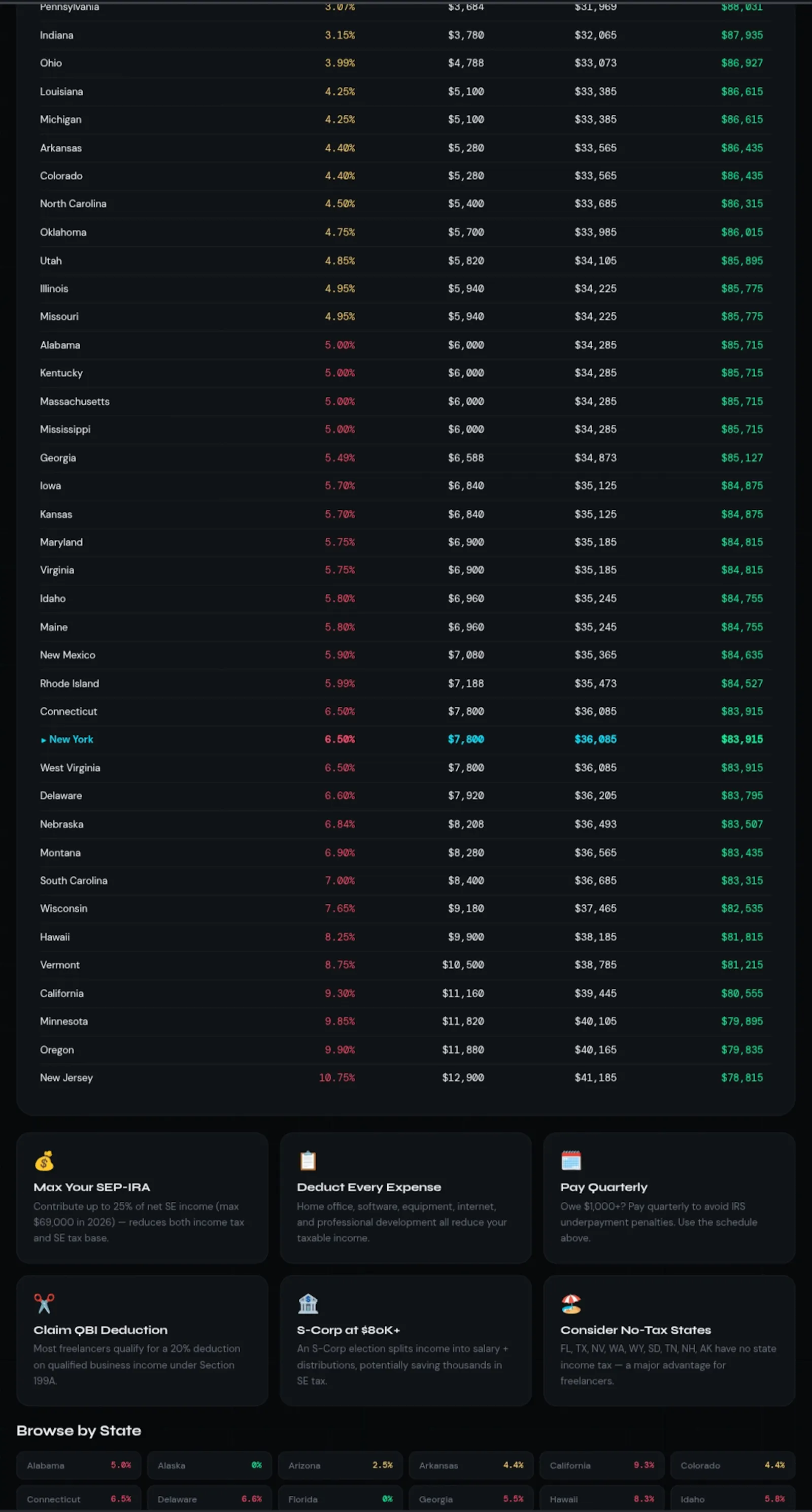The width and height of the screenshot is (812, 1512).
Task: Select the highlighted New York state name
Action: (x=71, y=740)
